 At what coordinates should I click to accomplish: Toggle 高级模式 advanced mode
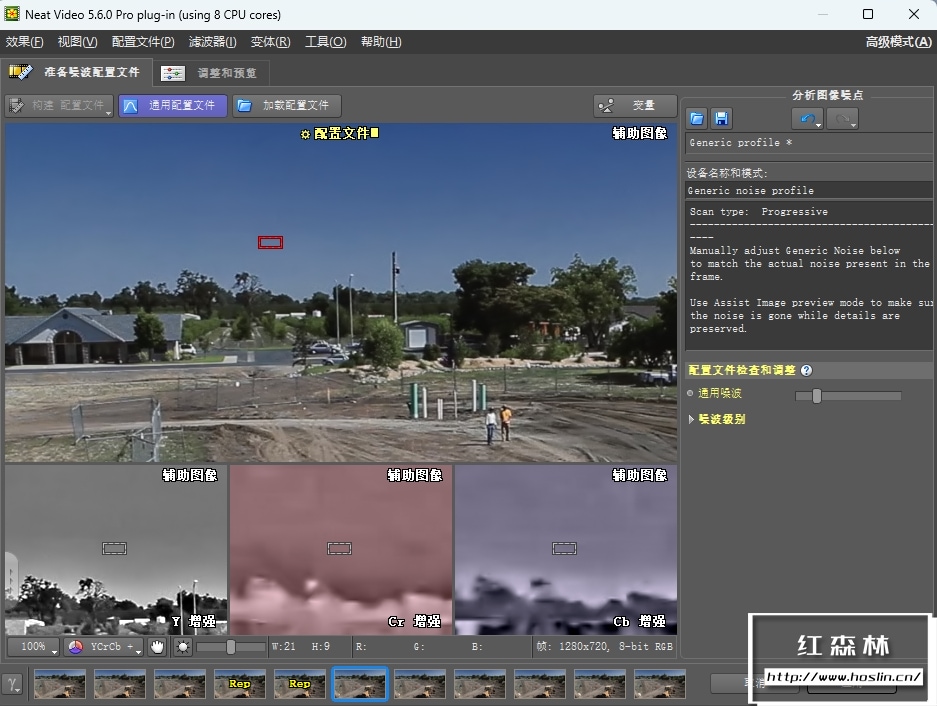pyautogui.click(x=897, y=42)
